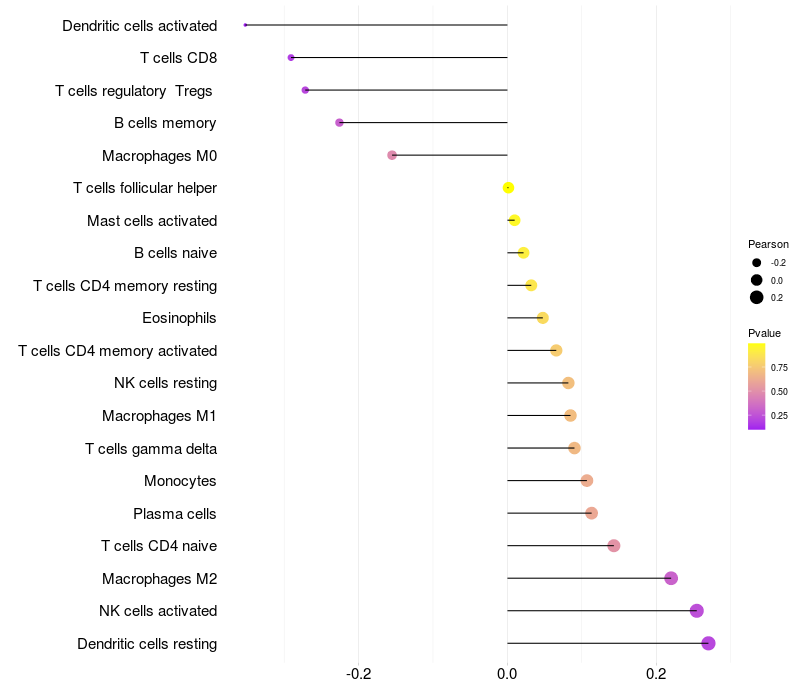
Task: Select the T cells CD8 lollipop dot
Action: [x=291, y=58]
